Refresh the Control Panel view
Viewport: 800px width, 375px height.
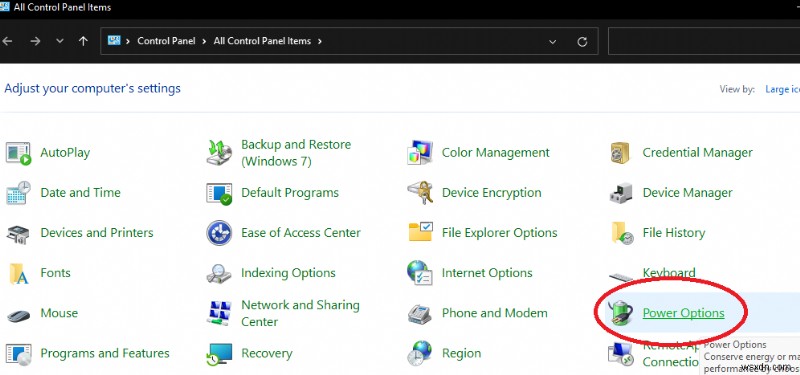tap(582, 42)
